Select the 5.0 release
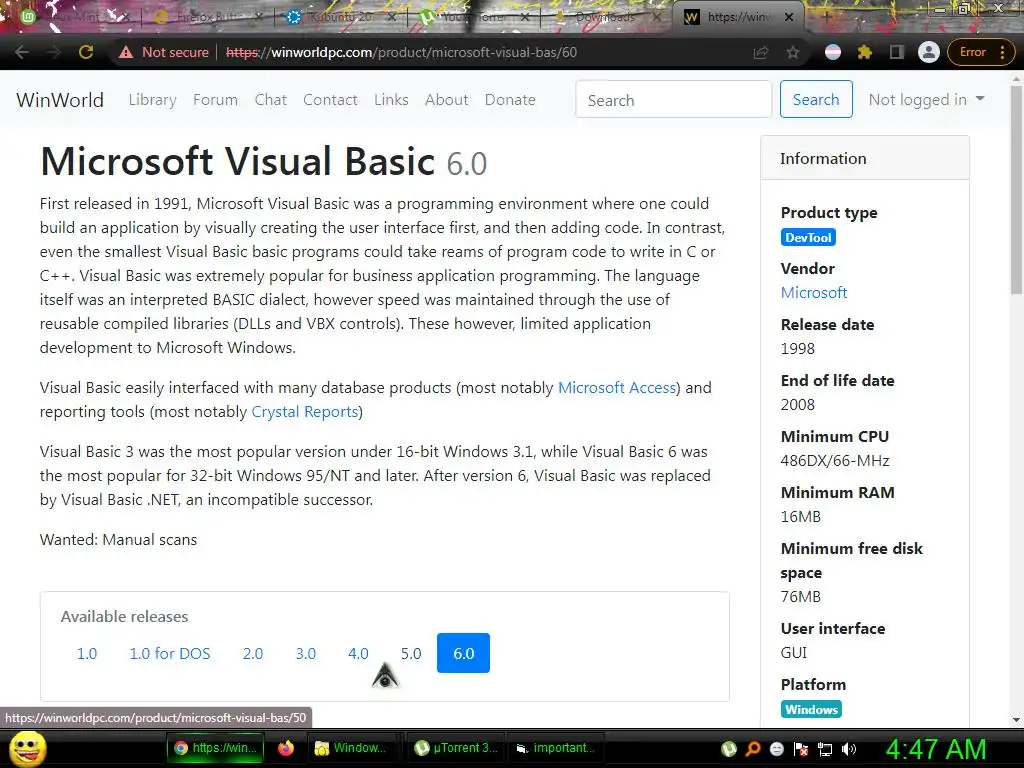Screen dimensions: 1024x768 pos(411,653)
